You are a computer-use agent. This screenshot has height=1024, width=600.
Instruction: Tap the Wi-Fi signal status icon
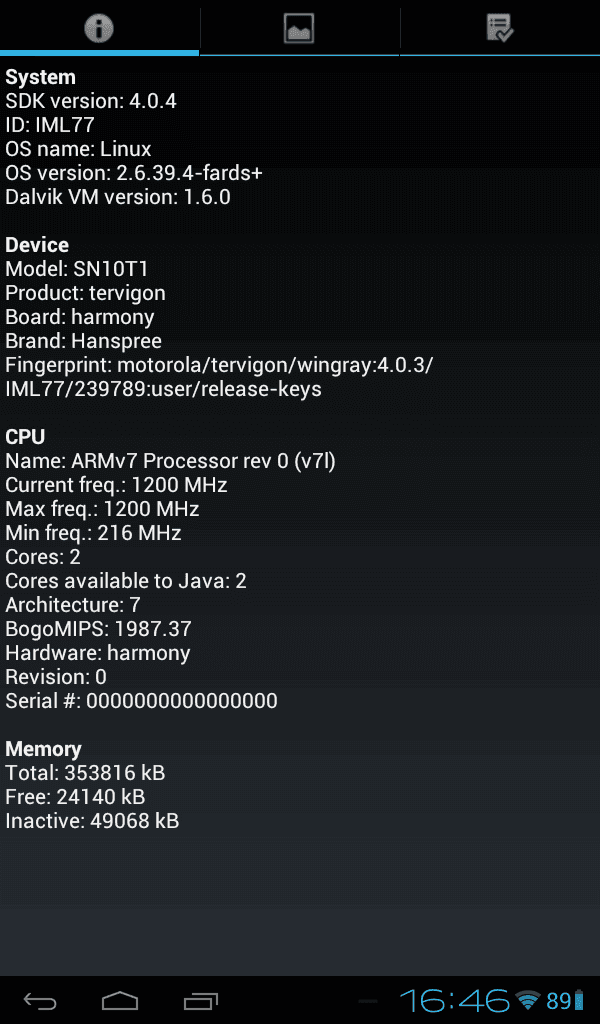tap(528, 1000)
